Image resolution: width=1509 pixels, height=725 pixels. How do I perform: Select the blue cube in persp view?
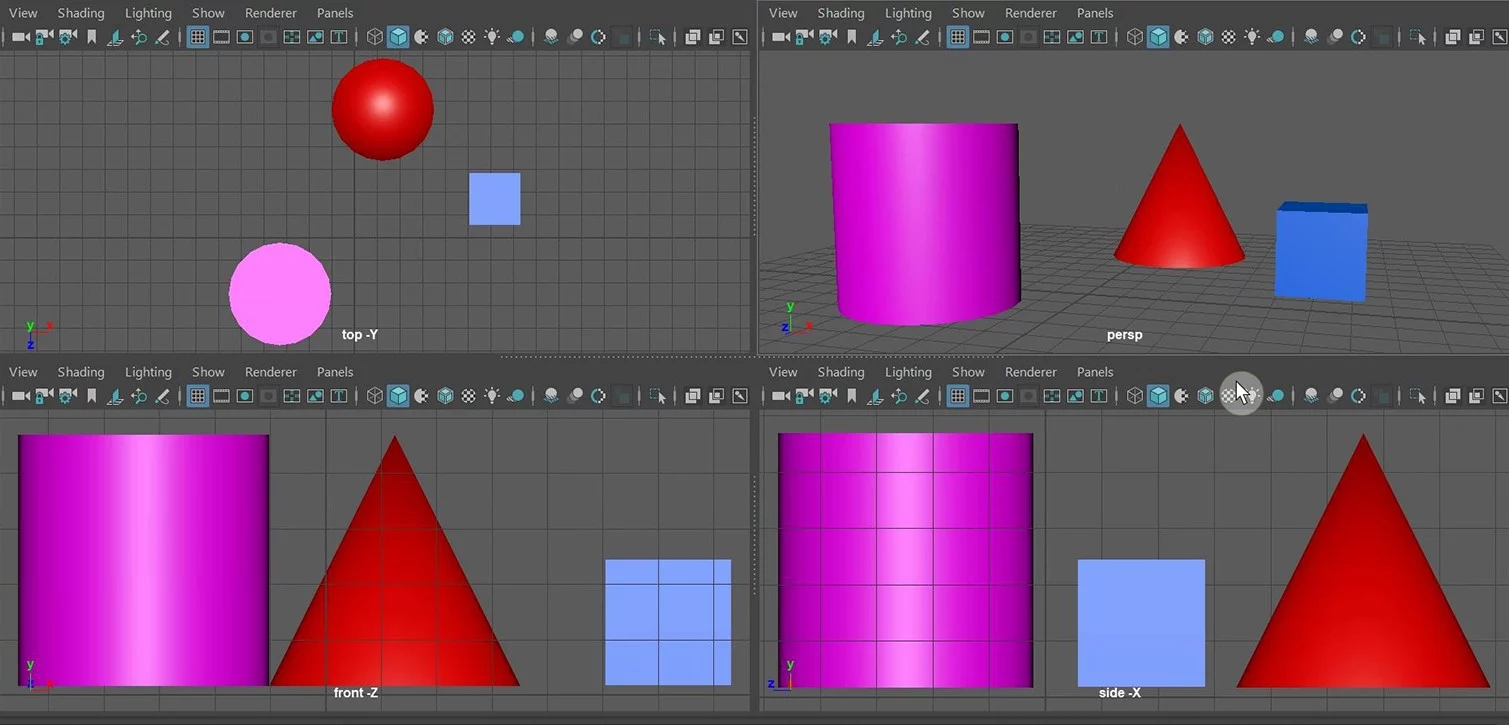pos(1321,252)
